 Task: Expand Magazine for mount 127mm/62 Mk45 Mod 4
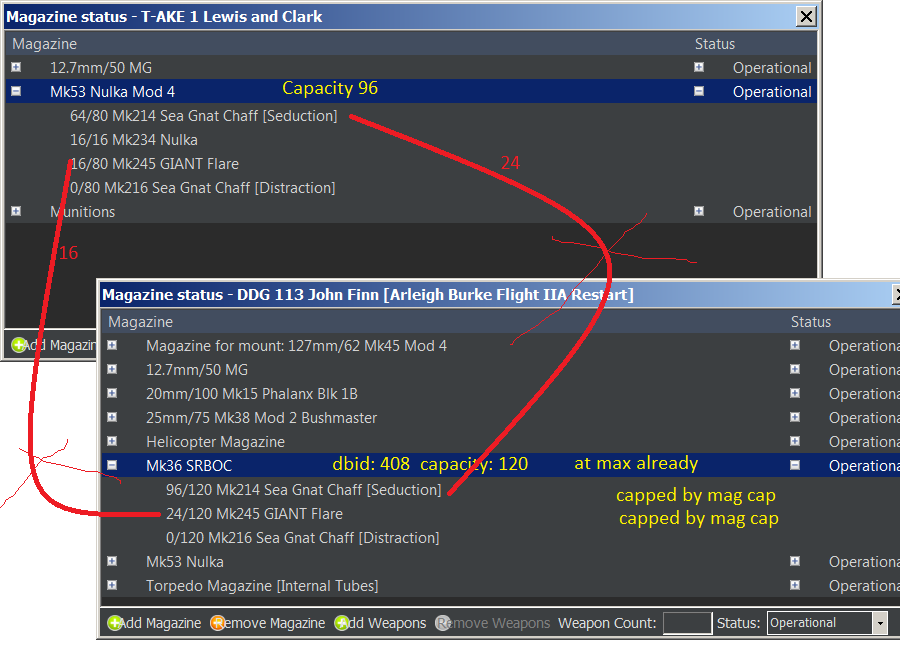112,345
